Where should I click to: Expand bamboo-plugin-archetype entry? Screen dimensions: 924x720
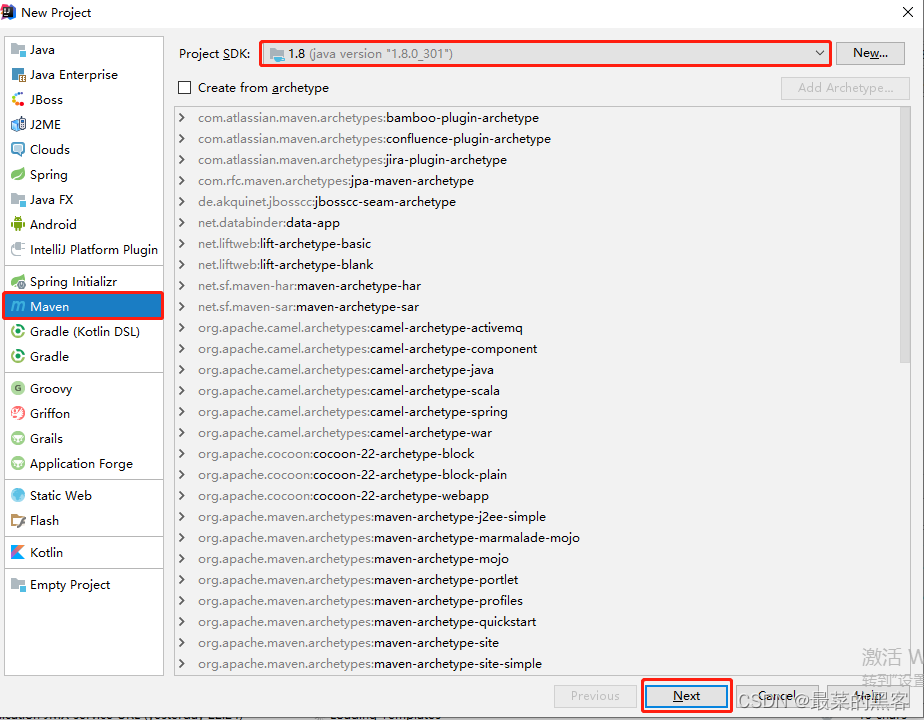182,118
